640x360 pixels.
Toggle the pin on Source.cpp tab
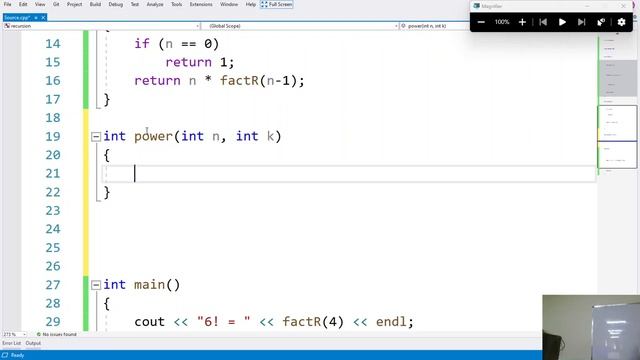pyautogui.click(x=36, y=18)
